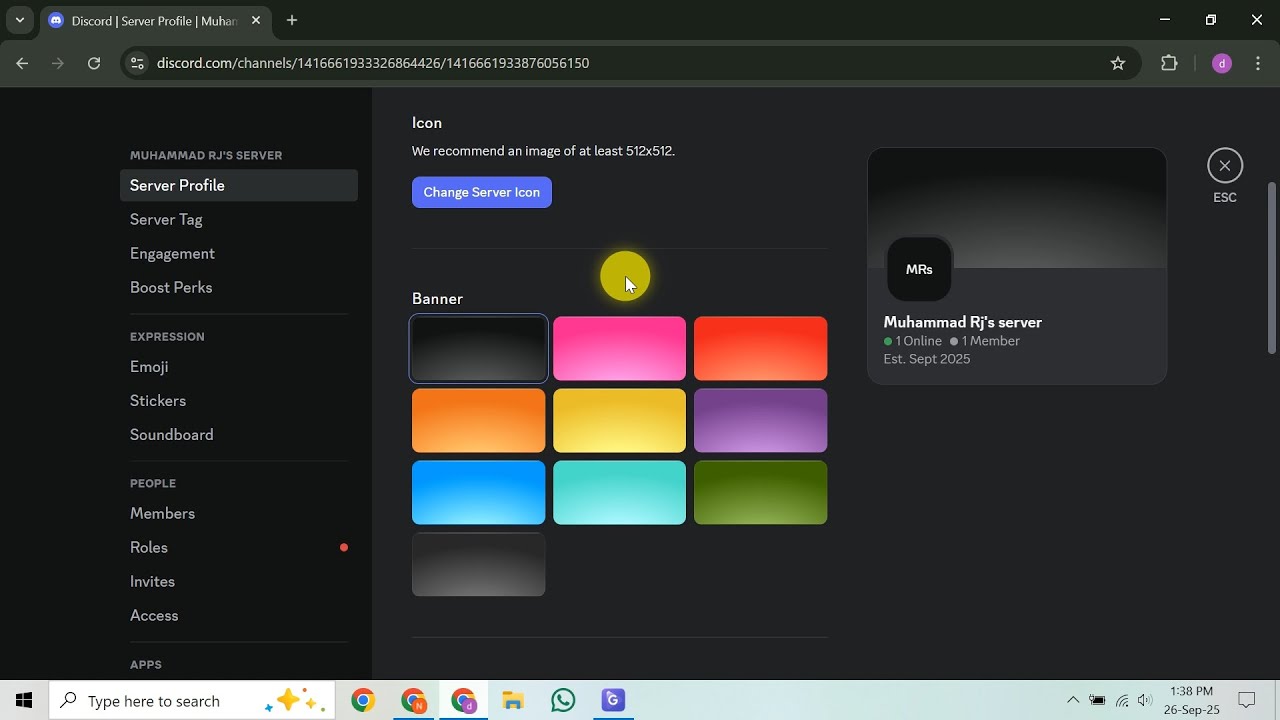Viewport: 1280px width, 720px height.
Task: View the Members list settings
Action: coord(239,514)
